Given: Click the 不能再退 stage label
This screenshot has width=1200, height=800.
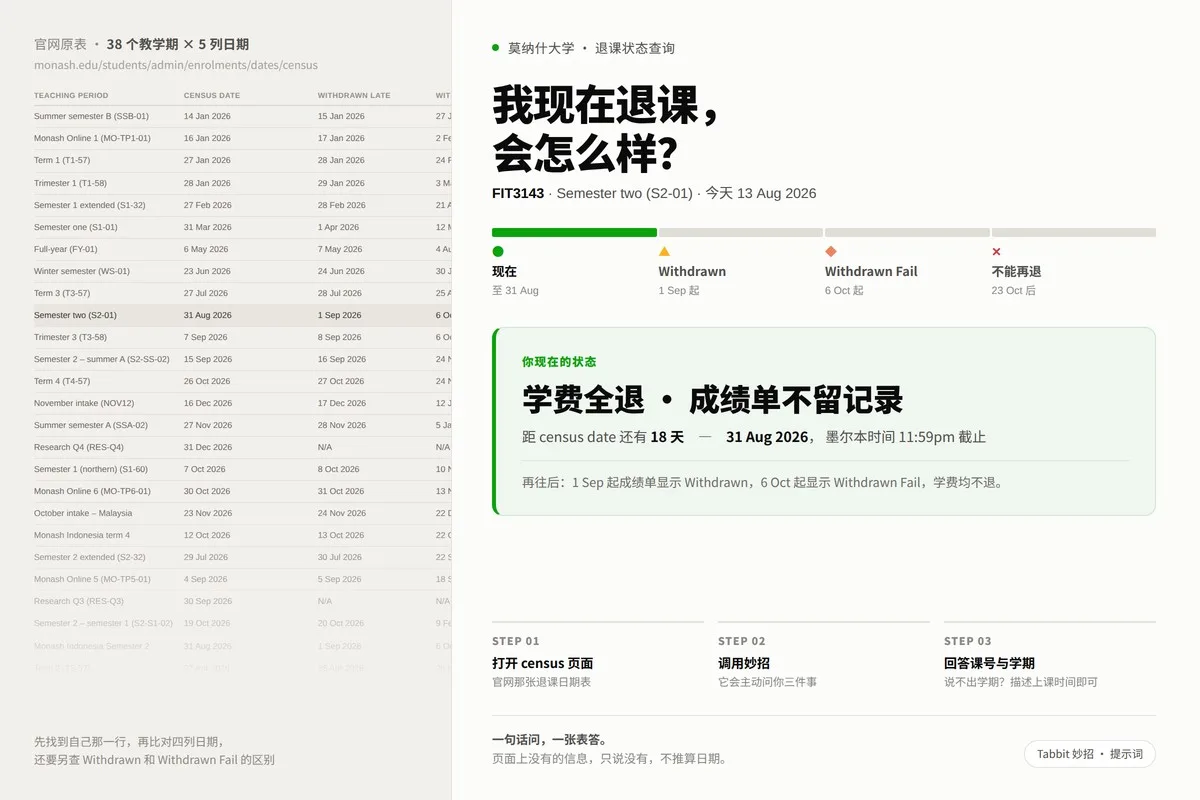Looking at the screenshot, I should (1016, 271).
